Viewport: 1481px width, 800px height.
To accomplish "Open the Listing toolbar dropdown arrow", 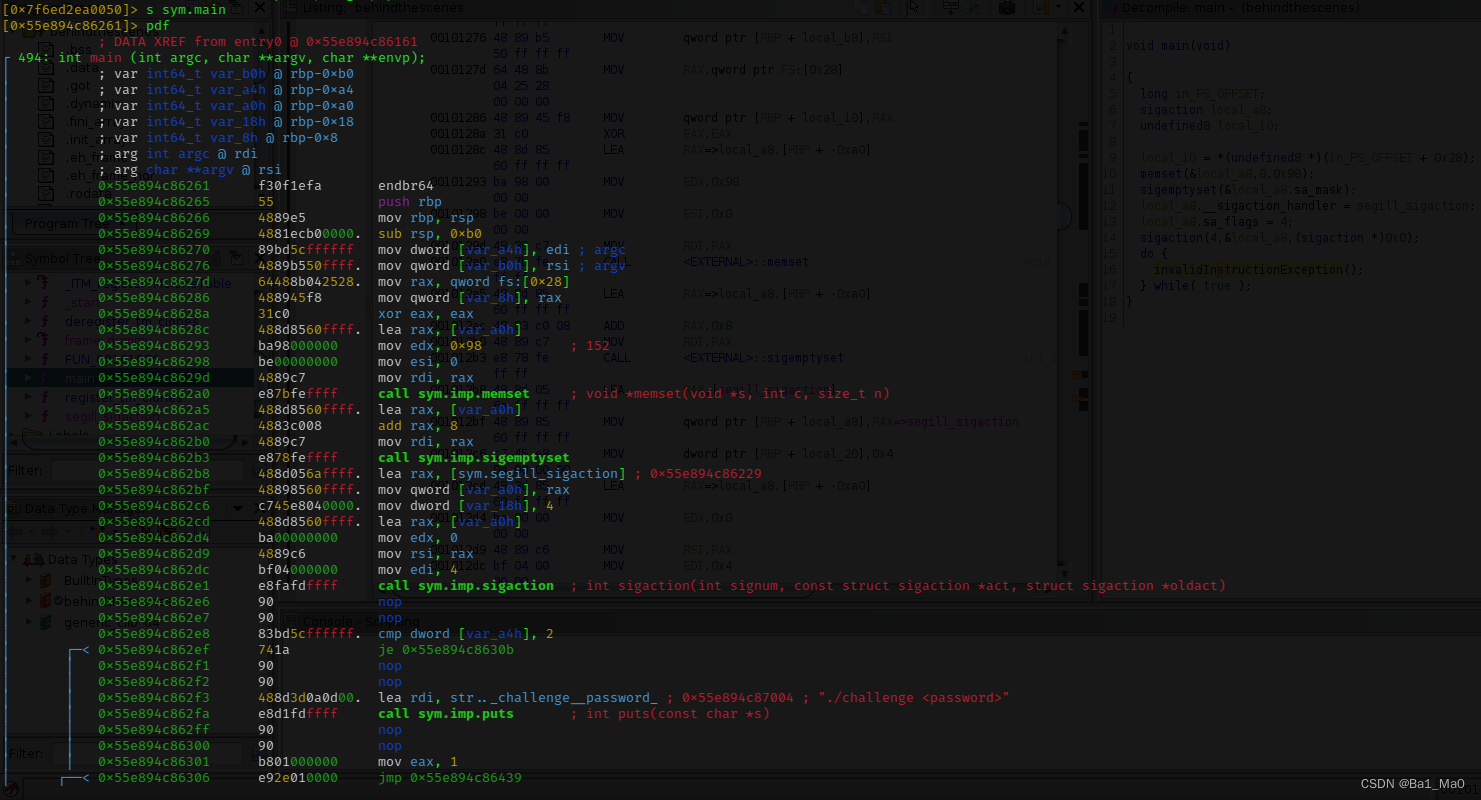I will [1058, 7].
